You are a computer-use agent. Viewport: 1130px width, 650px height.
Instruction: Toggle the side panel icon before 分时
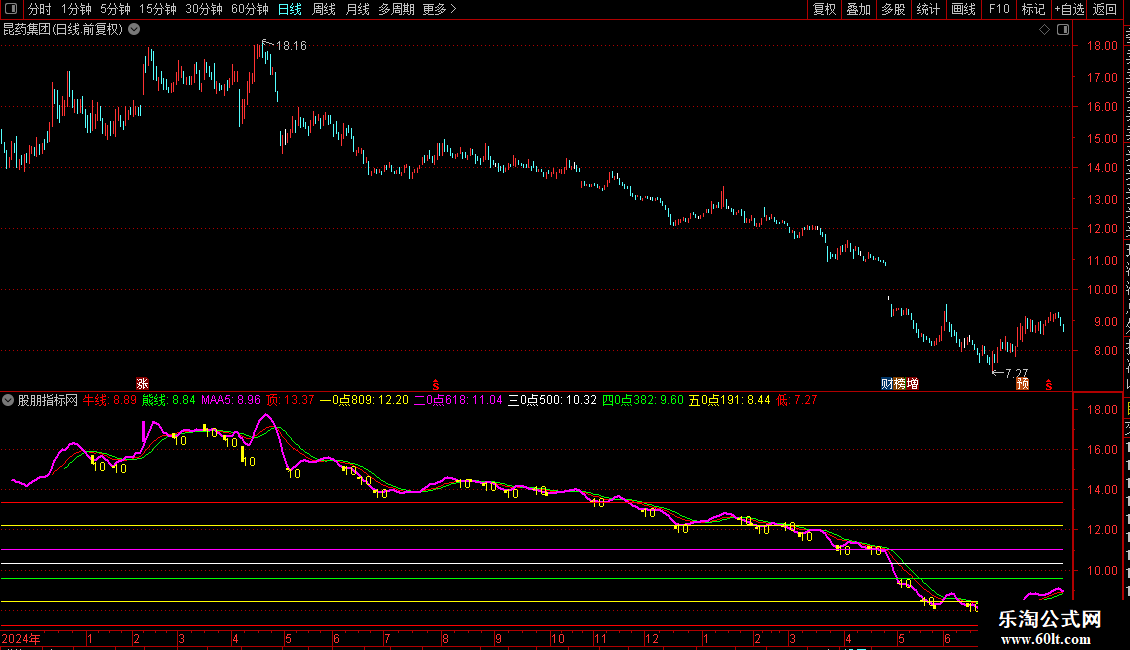click(x=11, y=9)
